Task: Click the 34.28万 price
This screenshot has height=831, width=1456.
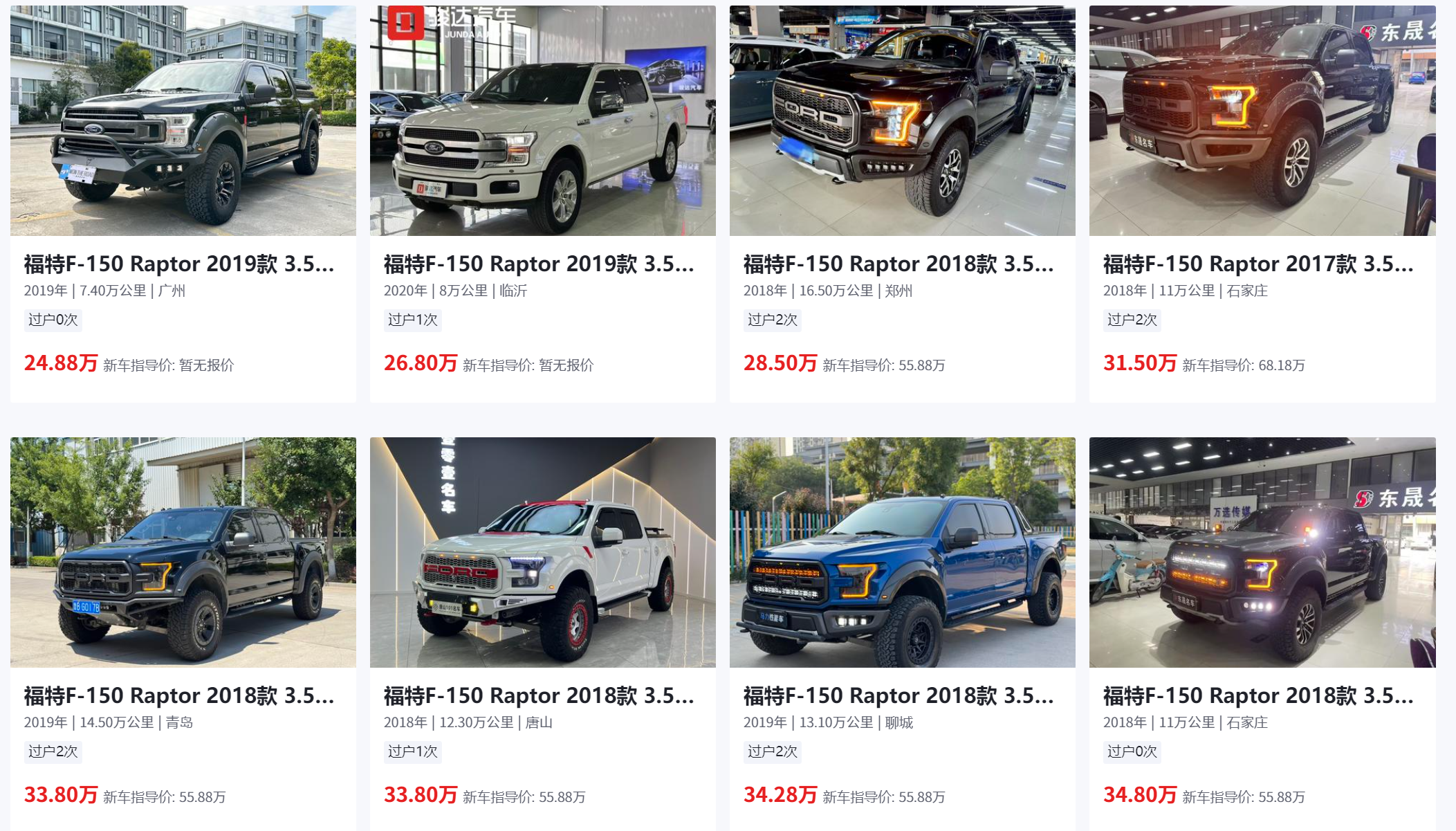Action: click(x=780, y=795)
